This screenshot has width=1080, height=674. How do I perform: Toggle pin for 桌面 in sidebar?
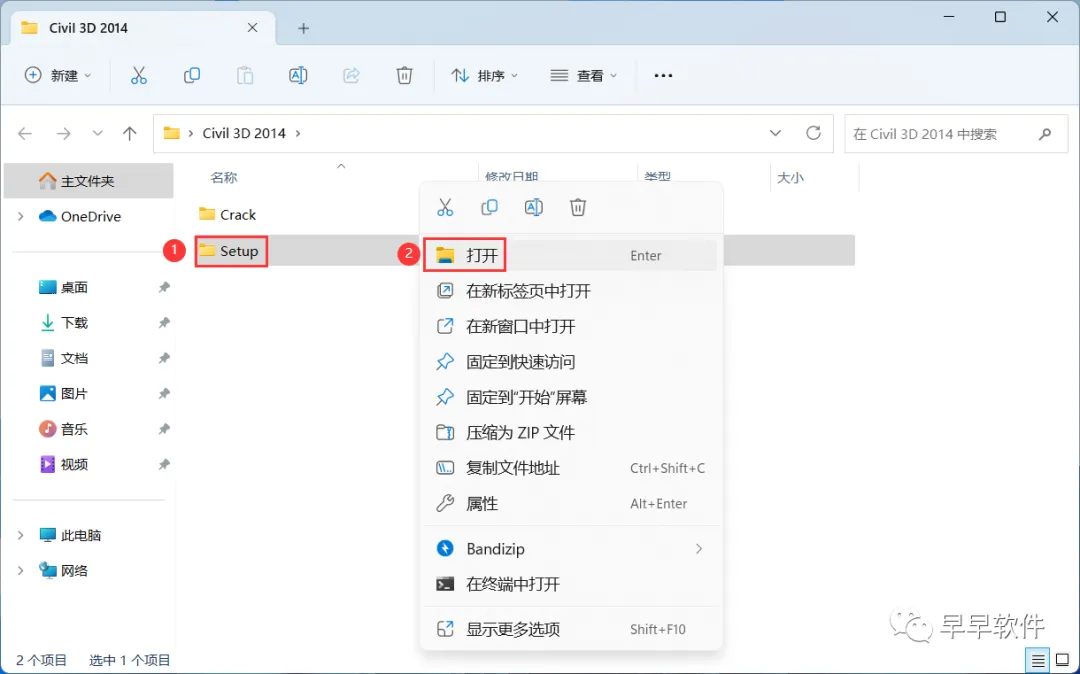pos(164,287)
